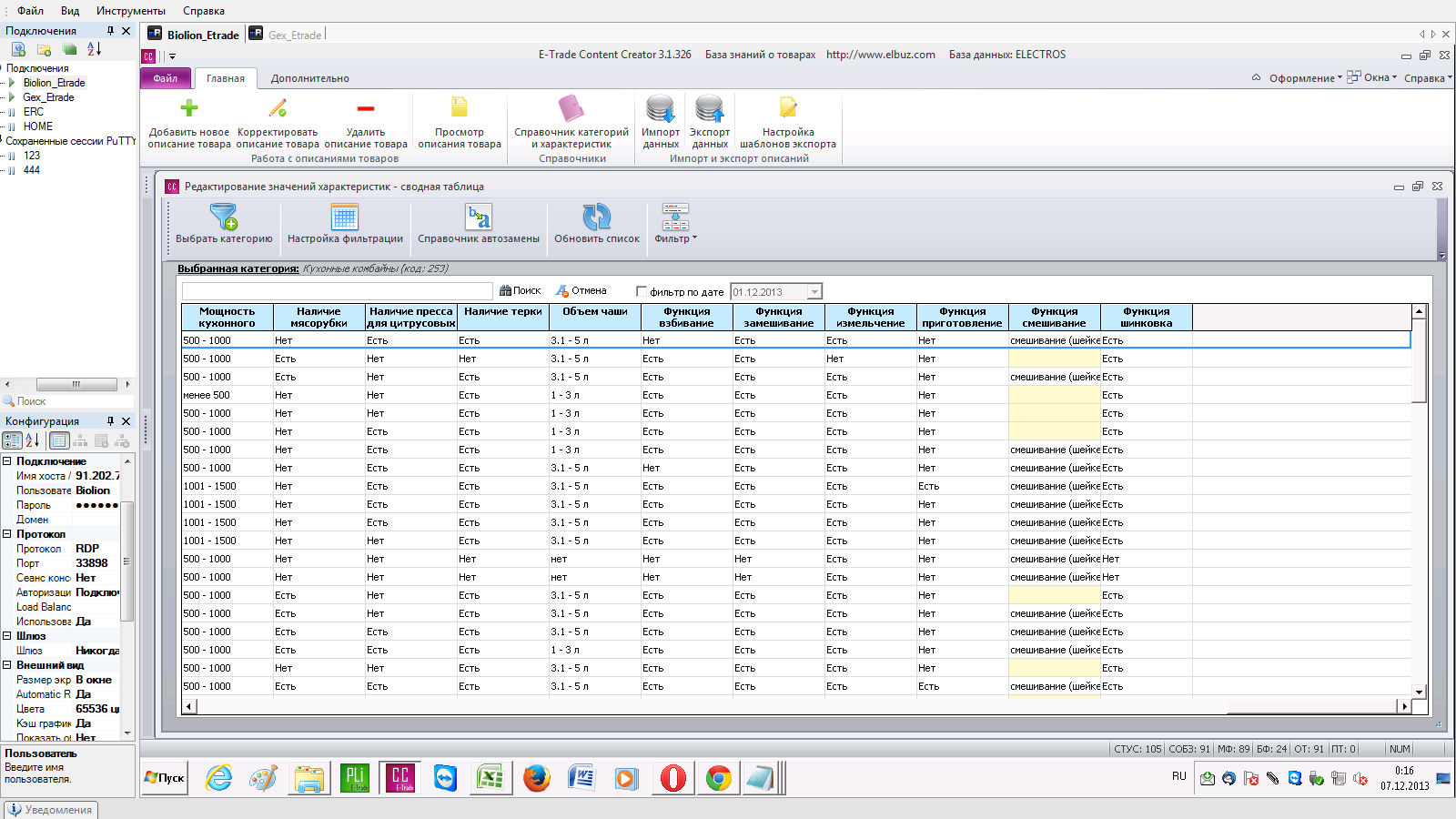Screen dimensions: 1456x819
Task: Click green stacked windows icon in Подключения toolbar
Action: [x=69, y=49]
